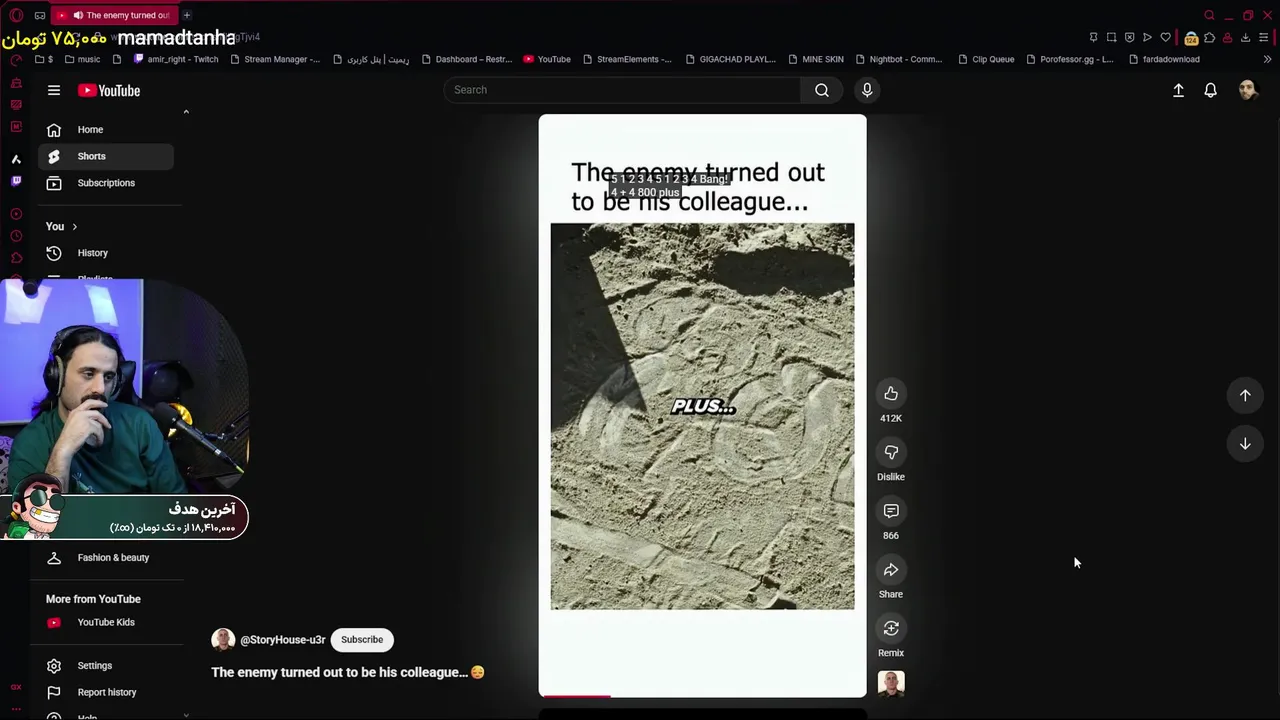This screenshot has height=720, width=1280.
Task: Select Shorts in the sidebar
Action: pos(106,156)
